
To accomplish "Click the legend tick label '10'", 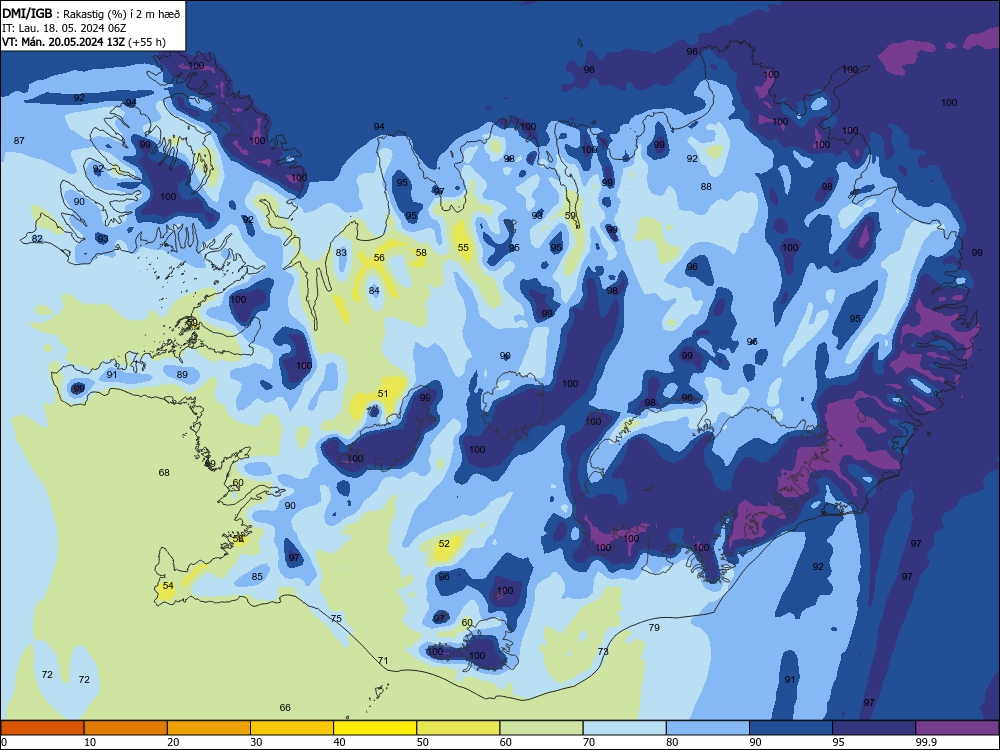I will click(90, 742).
